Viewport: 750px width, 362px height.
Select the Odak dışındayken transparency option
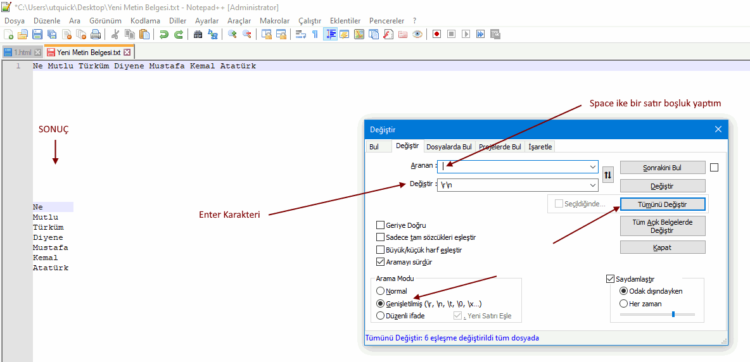coord(623,291)
